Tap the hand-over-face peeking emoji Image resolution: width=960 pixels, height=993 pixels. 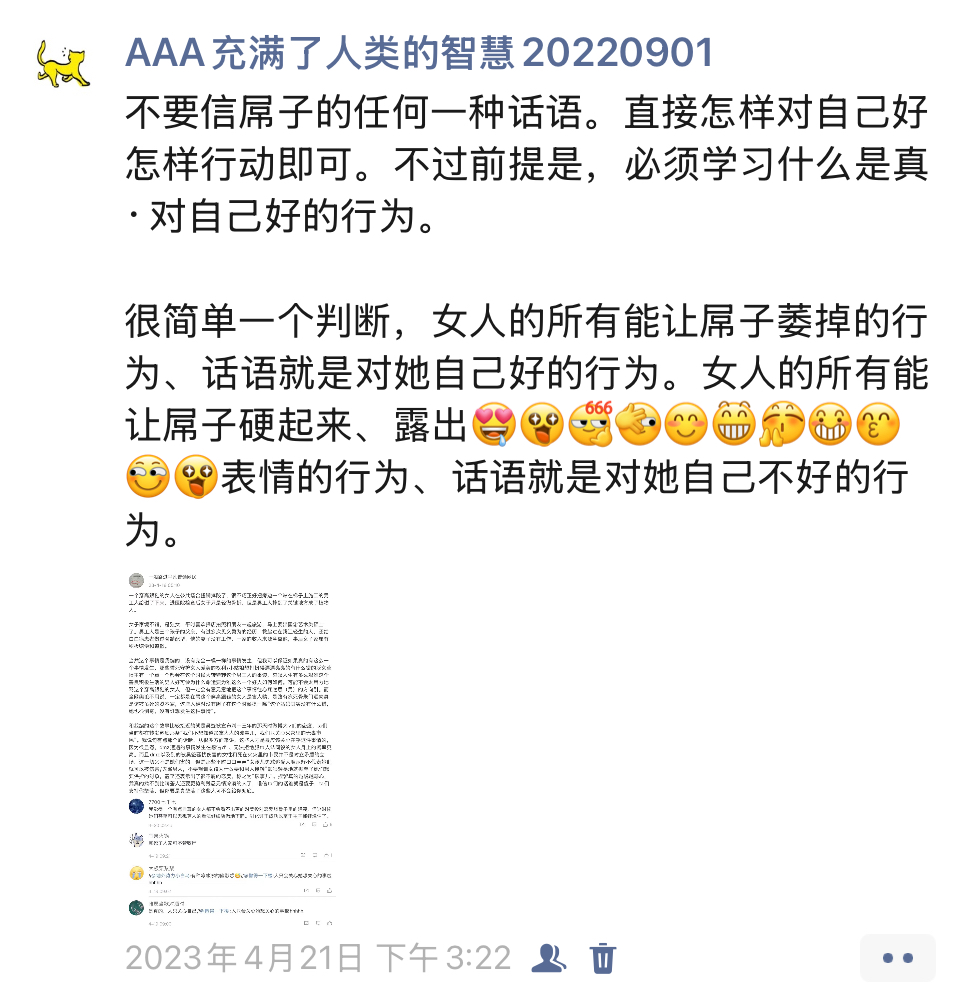coord(638,423)
